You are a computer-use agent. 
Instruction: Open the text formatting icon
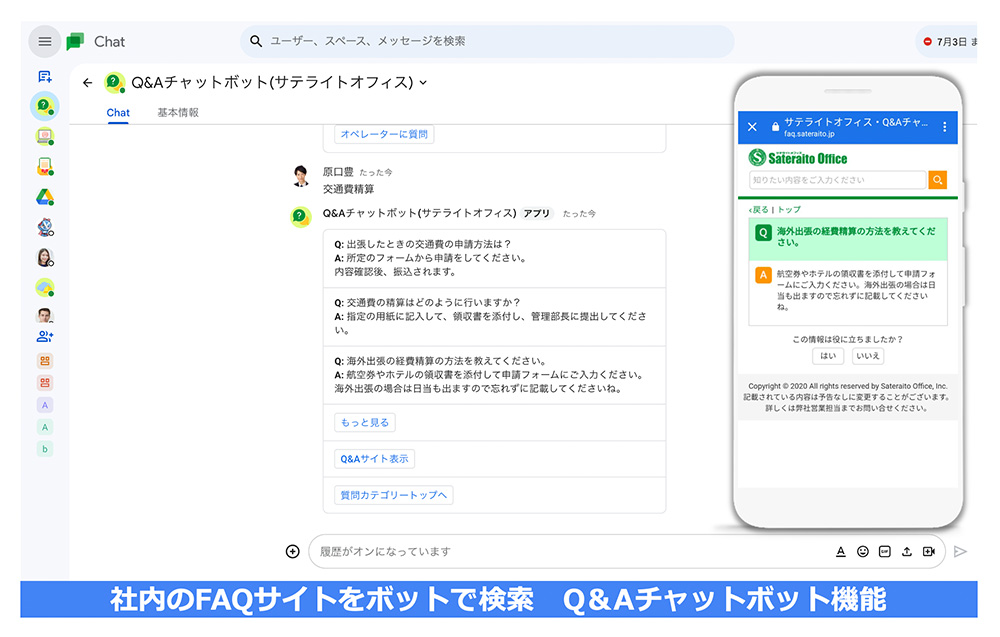click(840, 551)
